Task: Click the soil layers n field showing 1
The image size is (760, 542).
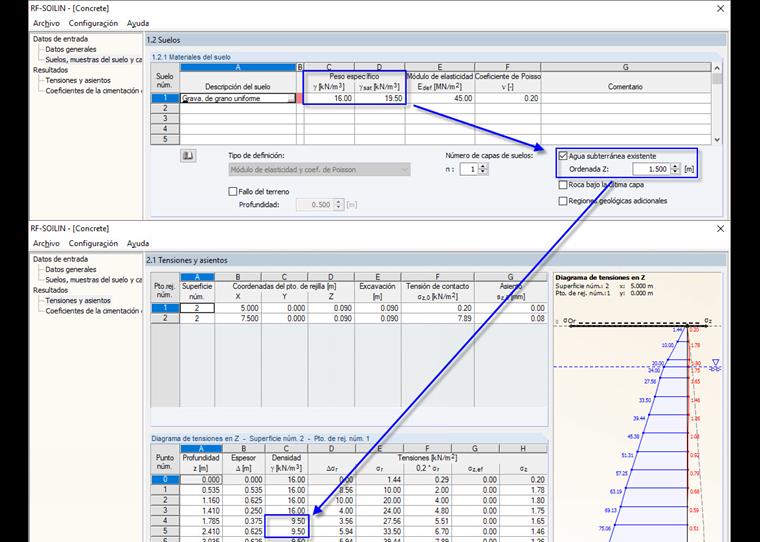Action: click(469, 169)
